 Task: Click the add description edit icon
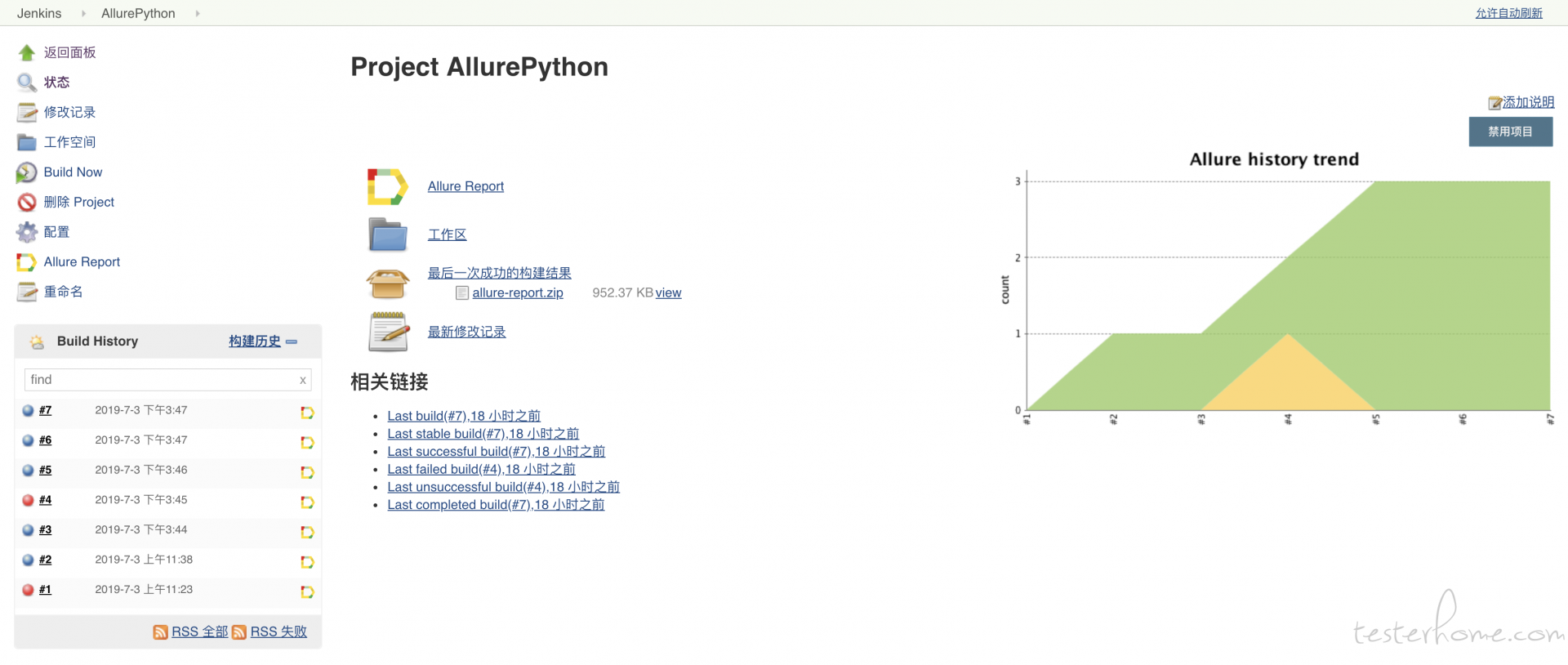click(1494, 103)
